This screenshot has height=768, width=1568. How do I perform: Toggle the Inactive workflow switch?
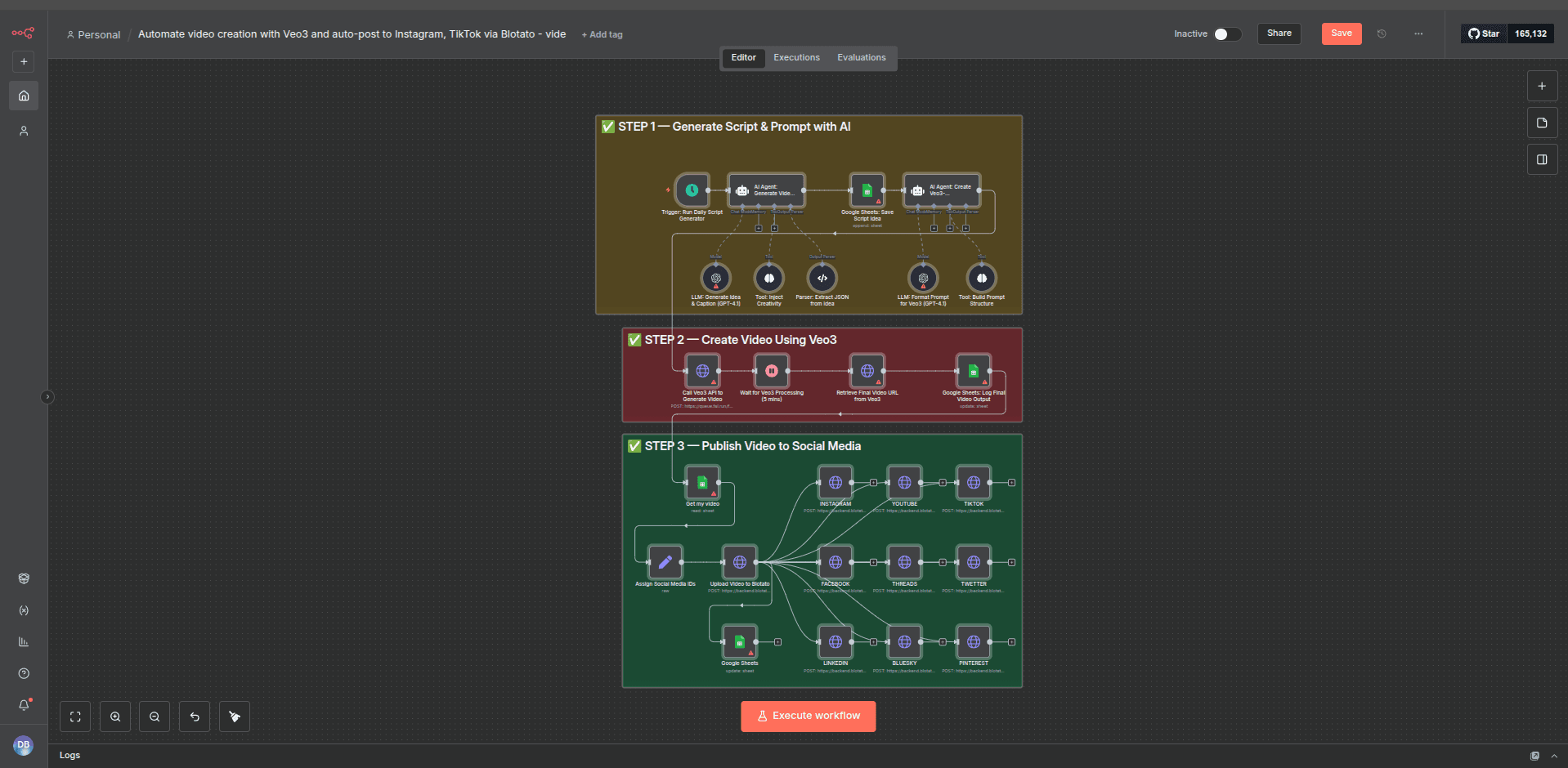[x=1227, y=33]
